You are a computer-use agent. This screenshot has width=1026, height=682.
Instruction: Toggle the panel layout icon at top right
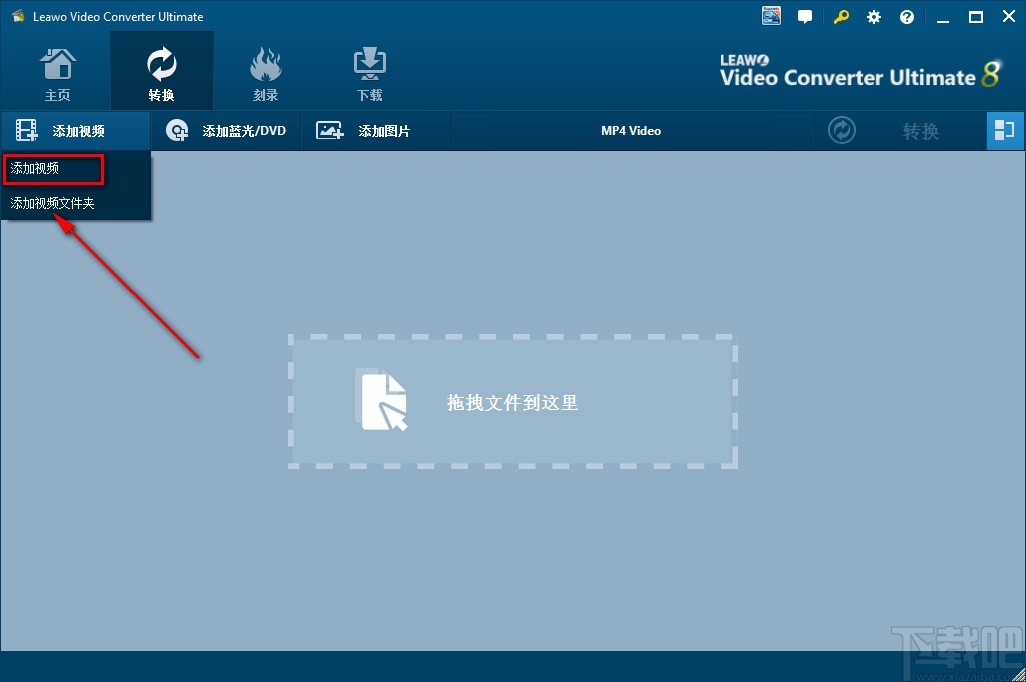[1005, 130]
